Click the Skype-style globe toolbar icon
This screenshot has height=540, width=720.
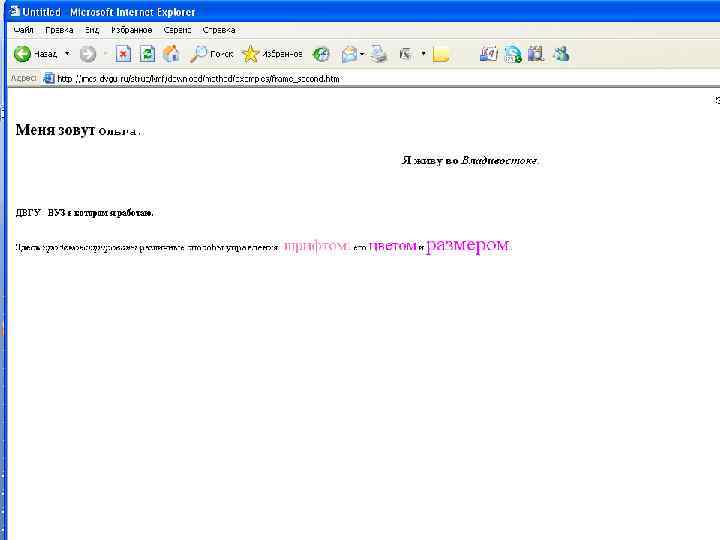click(512, 54)
